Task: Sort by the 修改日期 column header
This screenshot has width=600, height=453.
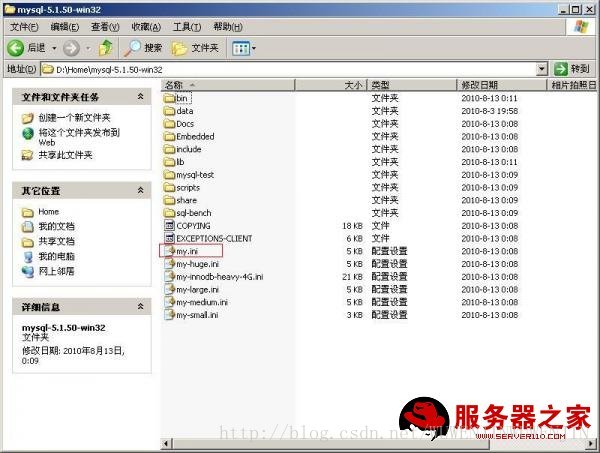Action: [x=501, y=85]
